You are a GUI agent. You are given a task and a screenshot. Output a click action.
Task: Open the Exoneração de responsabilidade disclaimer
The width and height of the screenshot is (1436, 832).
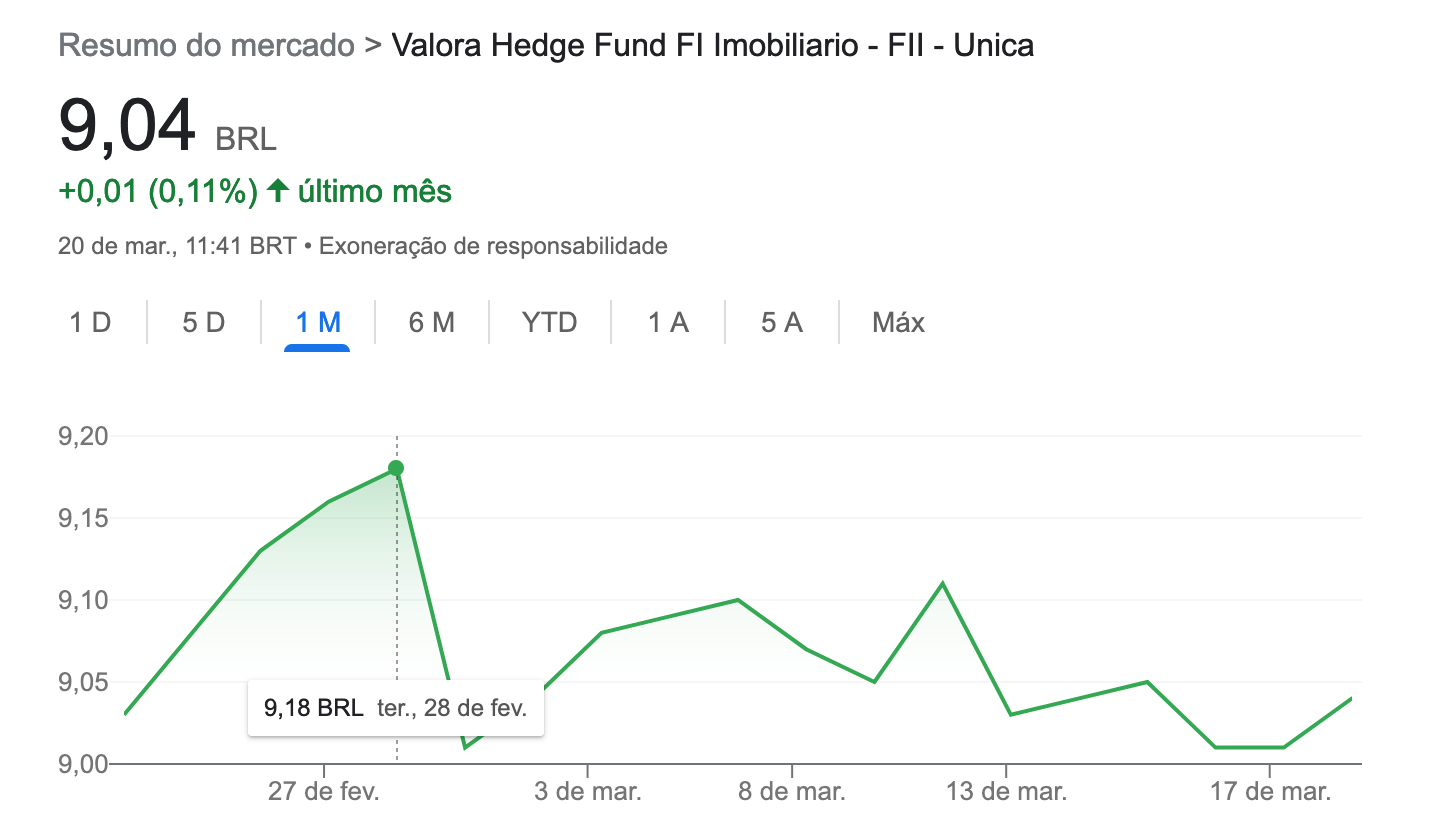pyautogui.click(x=491, y=245)
